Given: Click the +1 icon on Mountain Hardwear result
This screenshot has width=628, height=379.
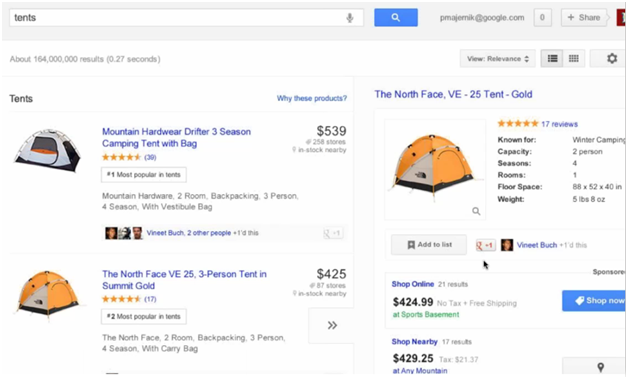Looking at the screenshot, I should point(332,233).
